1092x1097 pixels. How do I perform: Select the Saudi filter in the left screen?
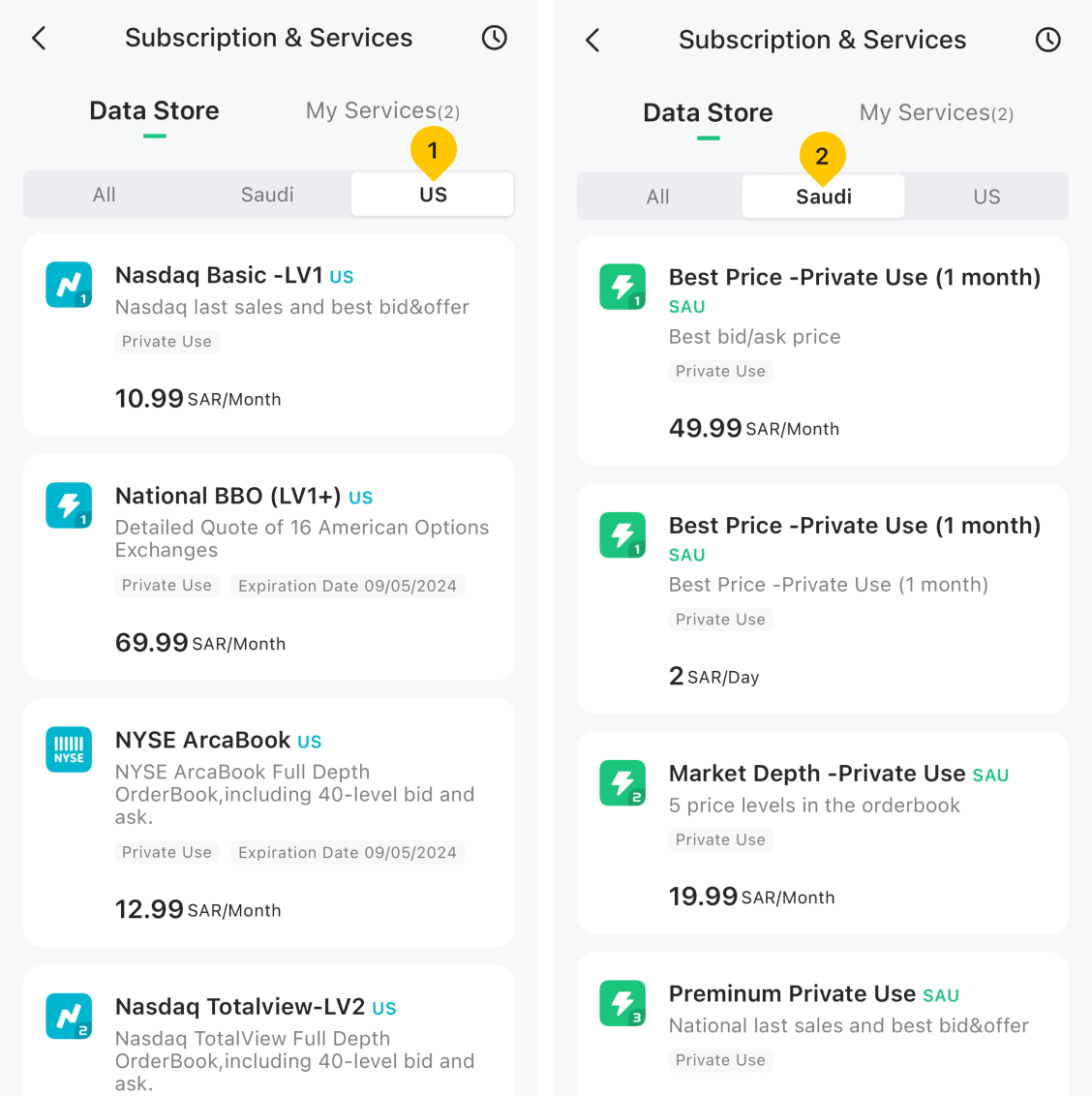(267, 195)
